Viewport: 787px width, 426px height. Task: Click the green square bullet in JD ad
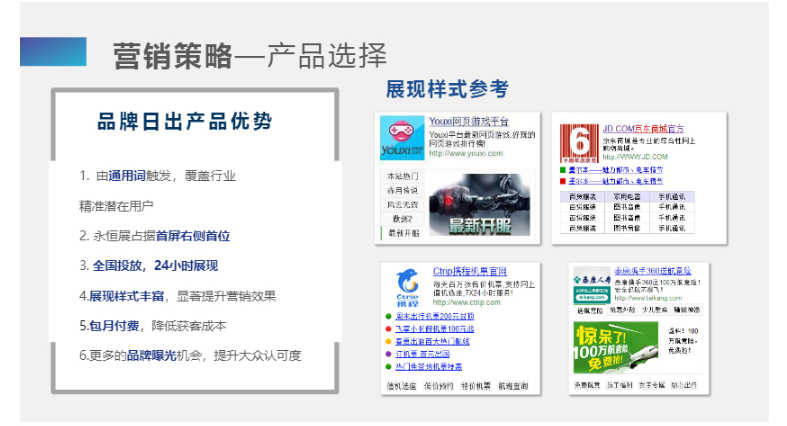pos(563,171)
